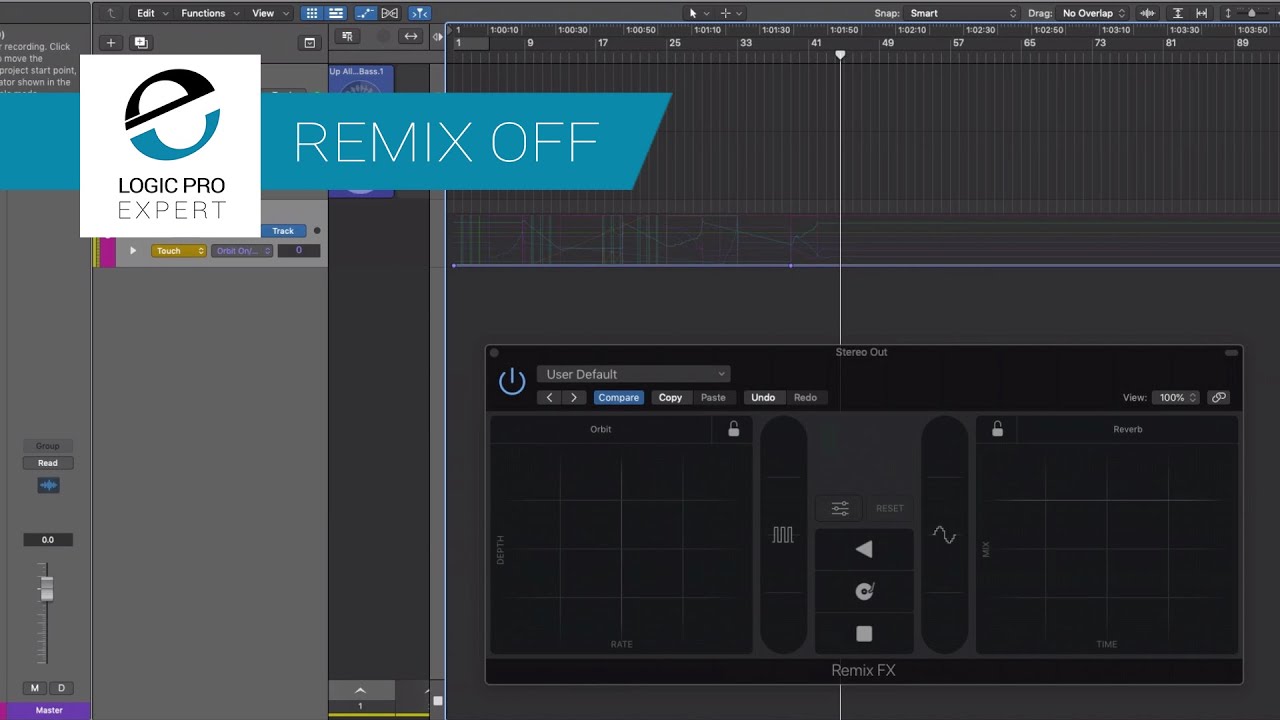Click the waveform zoom icon
The image size is (1280, 720).
point(1148,13)
